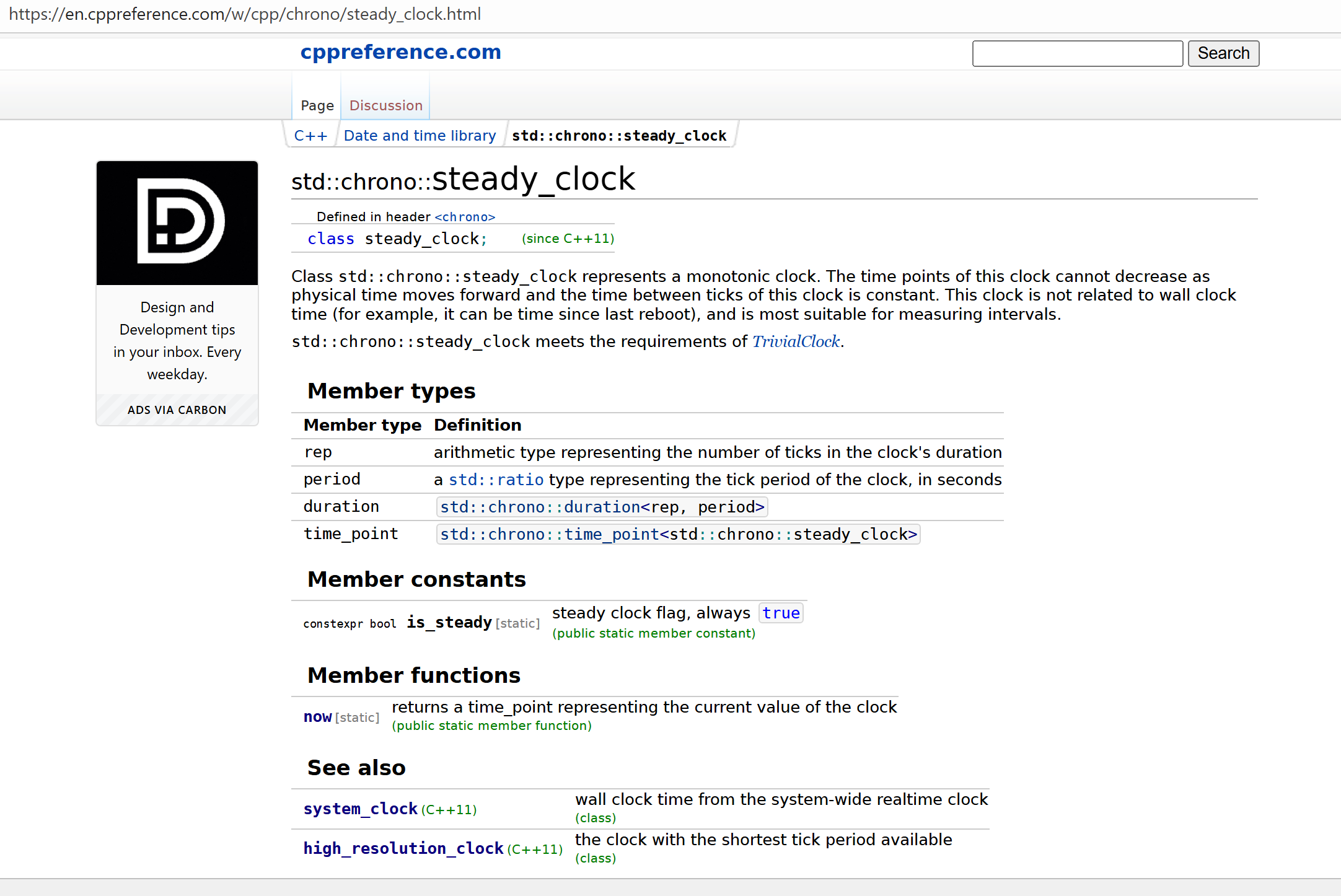Click the std::chrono::duration link
The width and height of the screenshot is (1341, 896).
click(539, 507)
